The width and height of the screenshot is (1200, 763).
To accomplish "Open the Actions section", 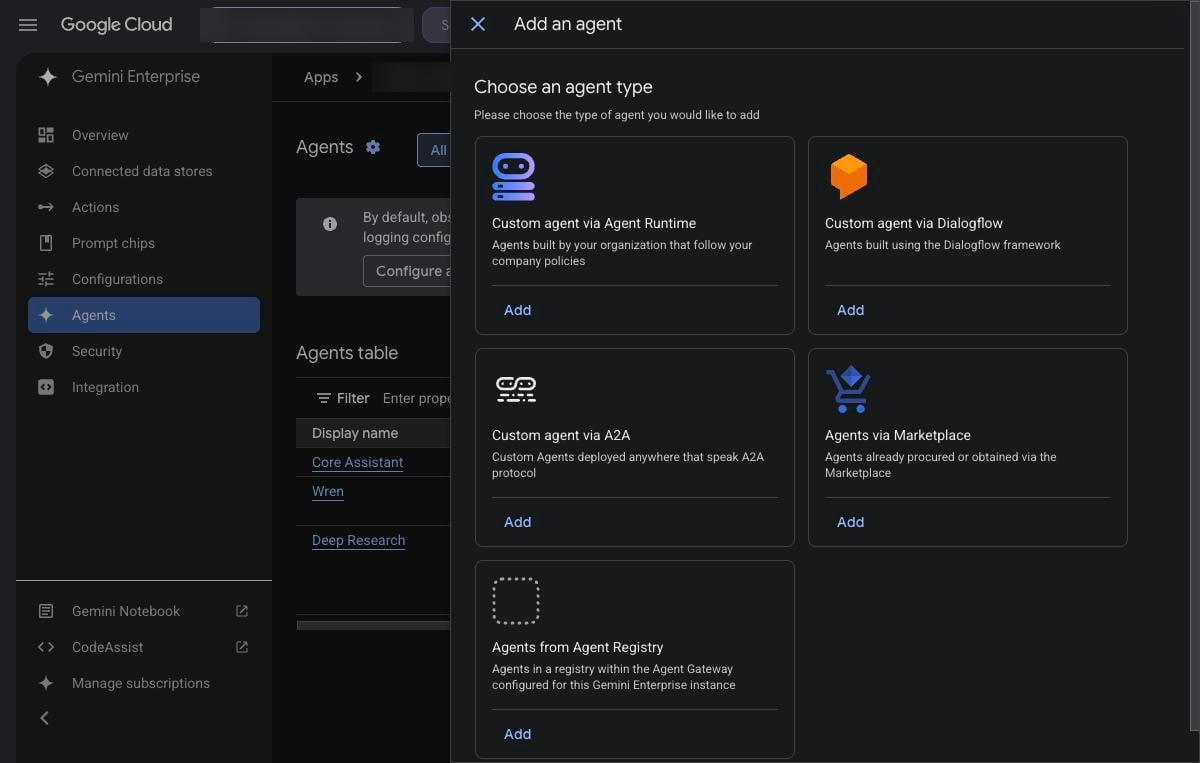I will [144, 207].
